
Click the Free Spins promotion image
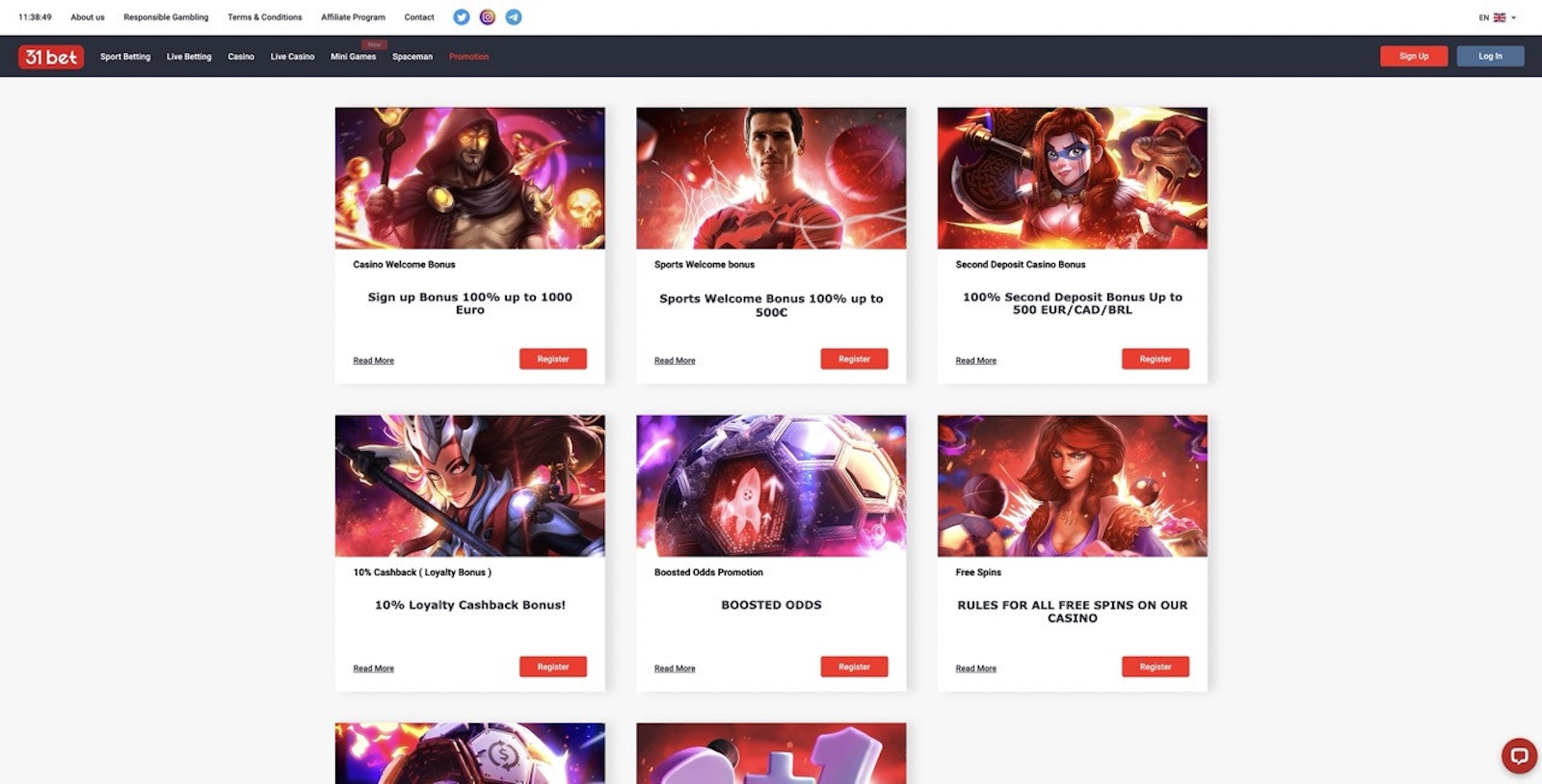(1072, 485)
